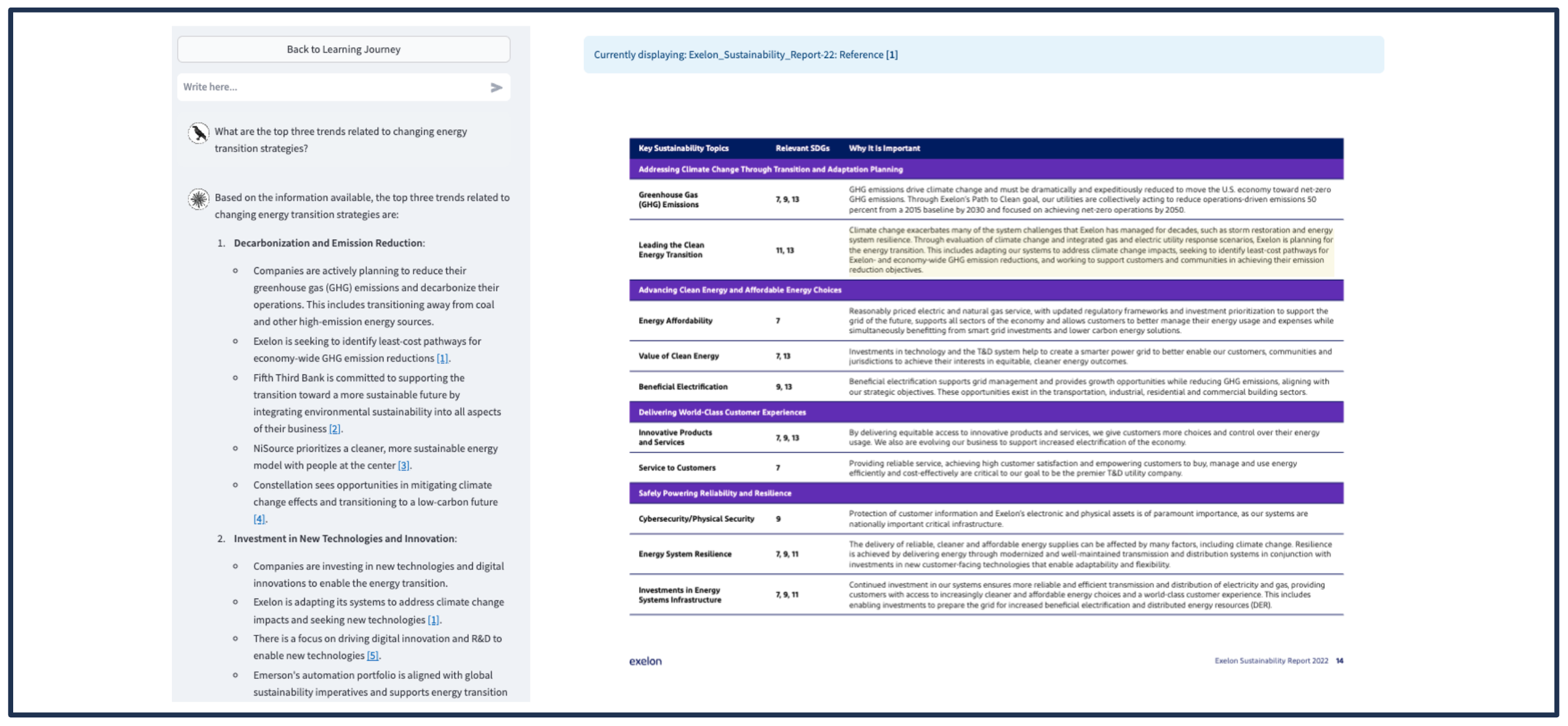Click the bird avatar beside the user question

coord(199,133)
